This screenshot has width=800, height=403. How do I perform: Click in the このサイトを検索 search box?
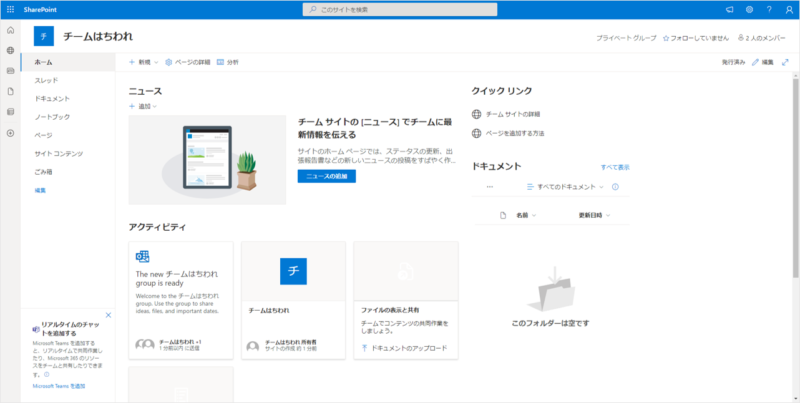coord(400,9)
